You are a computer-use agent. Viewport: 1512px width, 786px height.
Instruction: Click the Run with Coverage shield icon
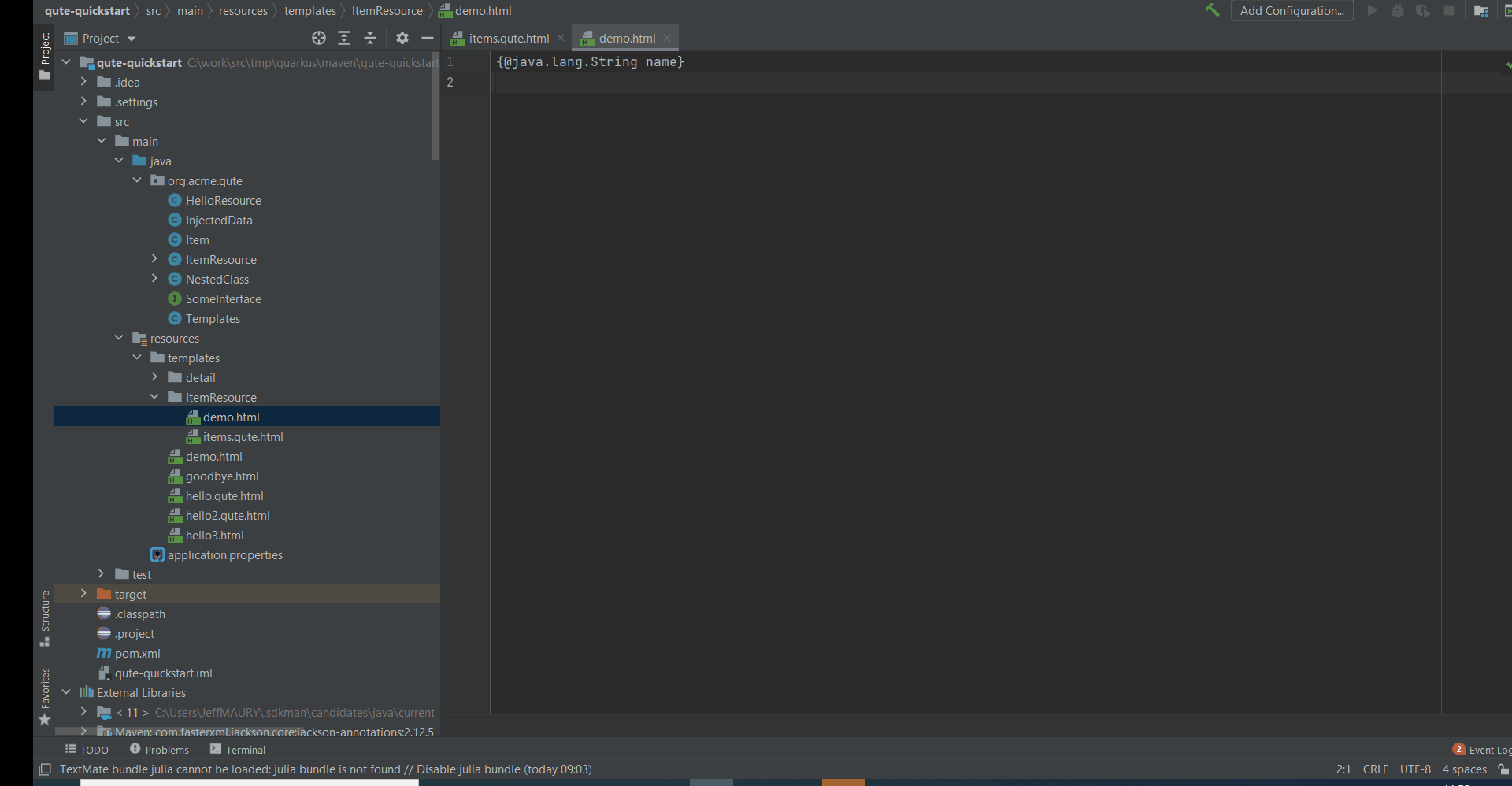[x=1423, y=10]
